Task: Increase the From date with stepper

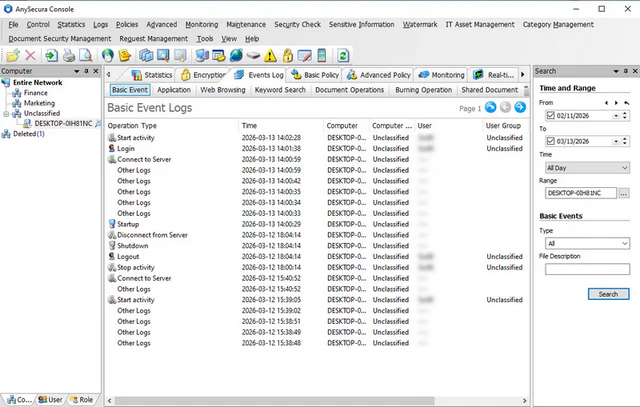Action: pos(625,113)
